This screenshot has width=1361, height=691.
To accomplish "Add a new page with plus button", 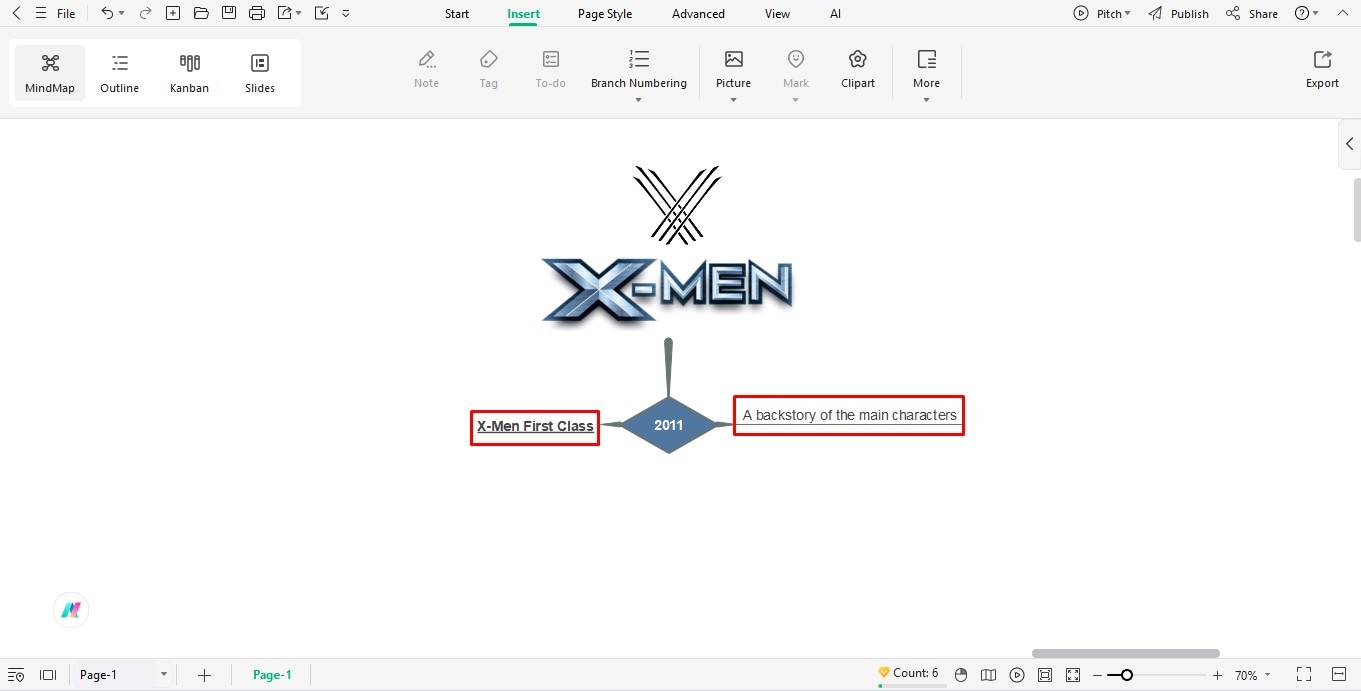I will 204,675.
